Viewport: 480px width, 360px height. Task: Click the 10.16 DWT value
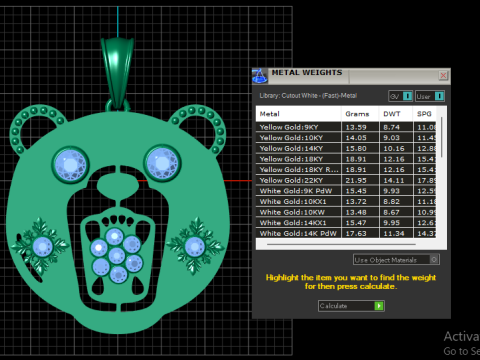[394, 149]
